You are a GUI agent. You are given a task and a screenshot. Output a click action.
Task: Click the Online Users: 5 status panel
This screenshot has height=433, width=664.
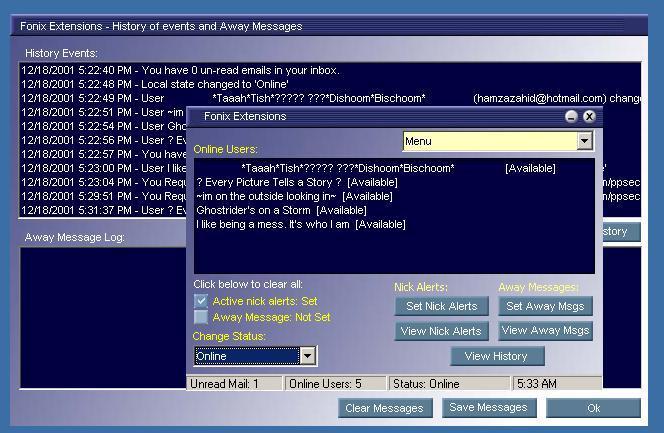[335, 383]
